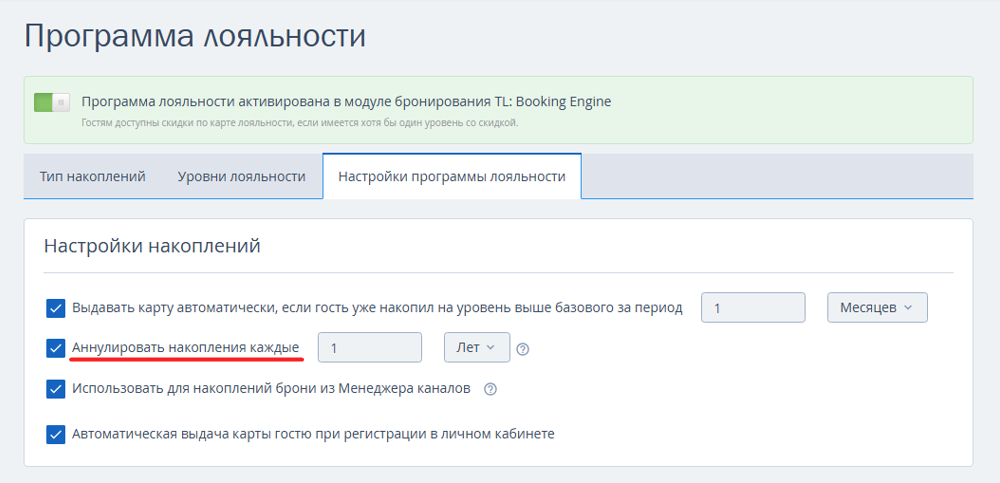Screen dimensions: 1000x483
Task: Click label Автоматическая выдача карты гостю при регистрации
Action: pyautogui.click(x=313, y=435)
